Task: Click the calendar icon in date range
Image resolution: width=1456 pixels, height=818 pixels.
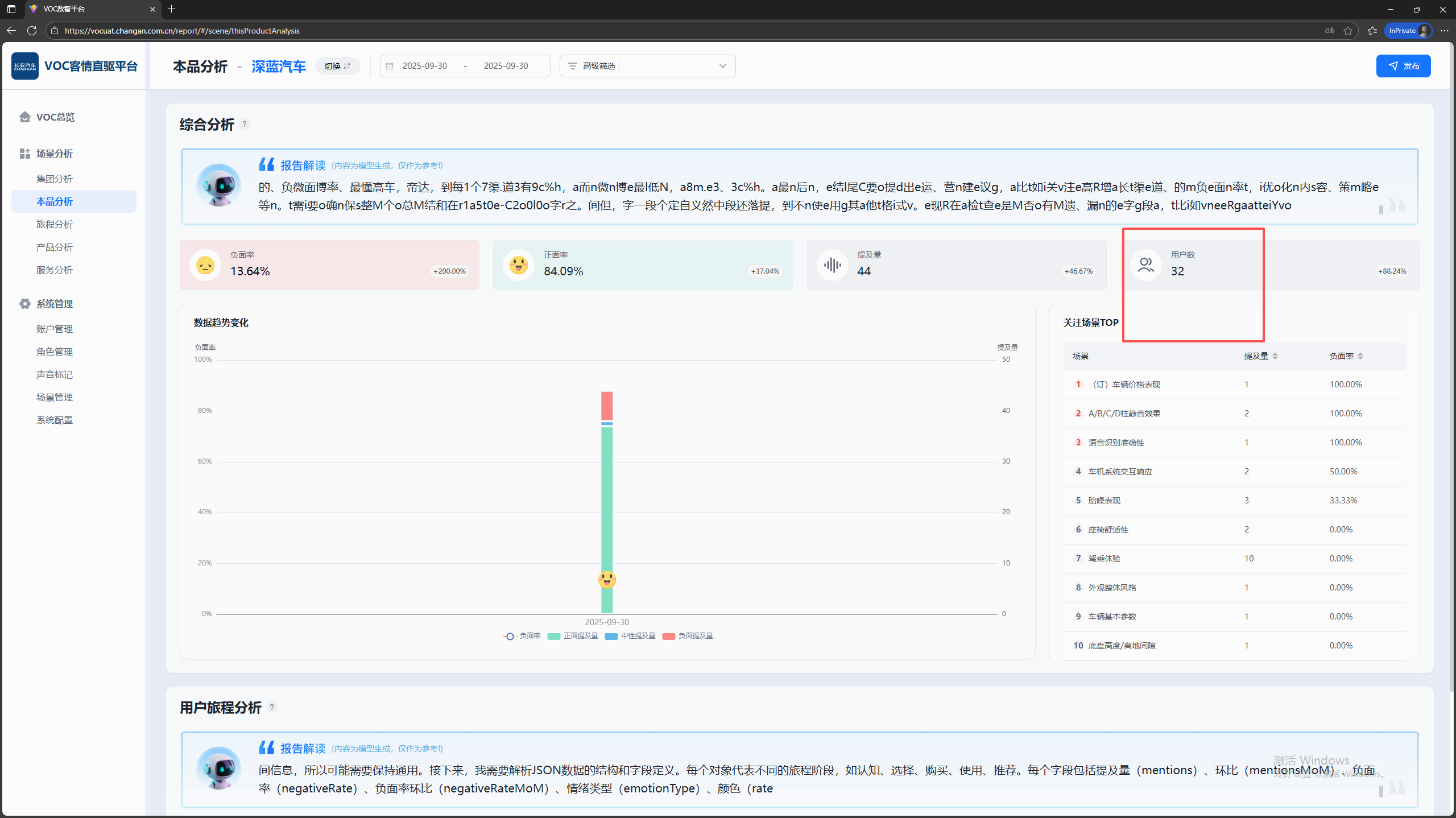Action: click(x=390, y=66)
